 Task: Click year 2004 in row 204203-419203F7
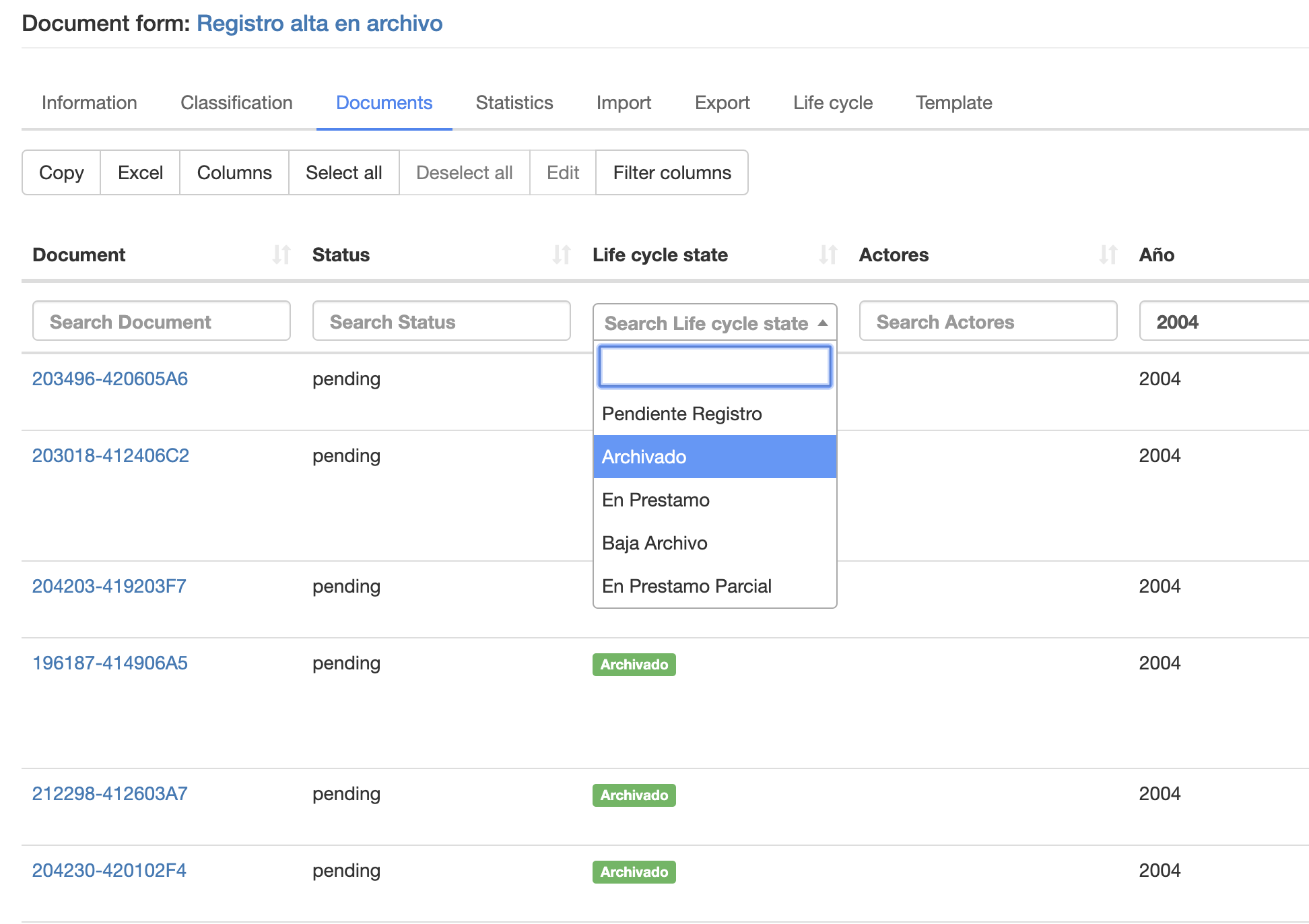click(1160, 586)
